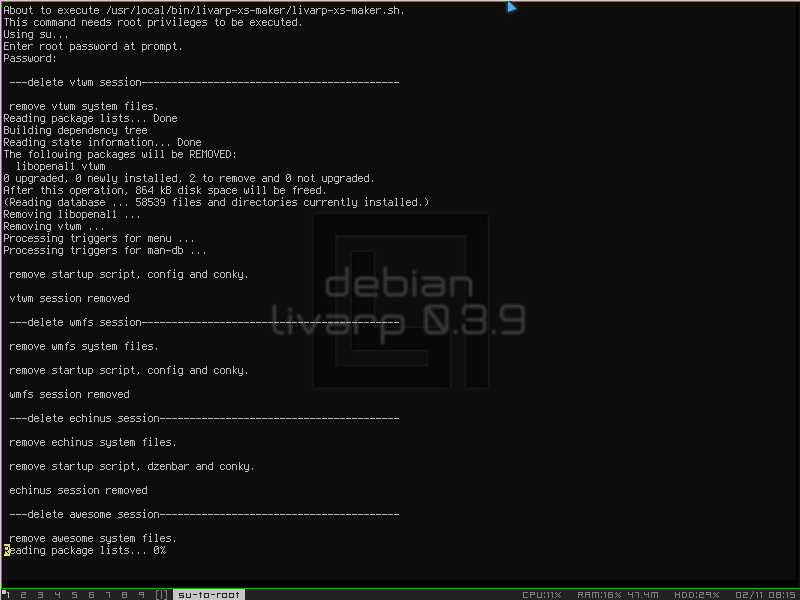Click the 'Building dependency tree' line

point(76,130)
